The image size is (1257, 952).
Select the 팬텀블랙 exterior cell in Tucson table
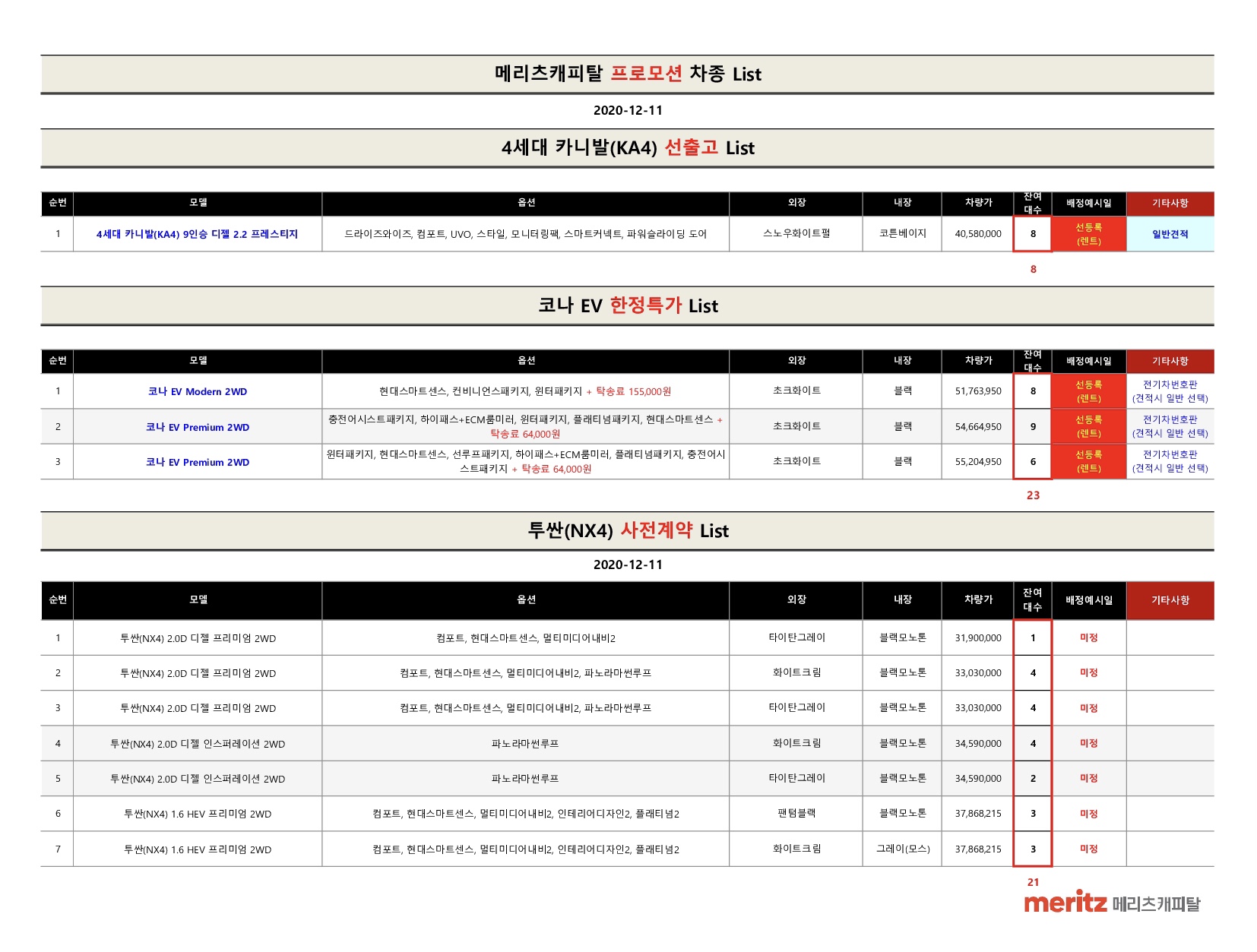(x=796, y=813)
